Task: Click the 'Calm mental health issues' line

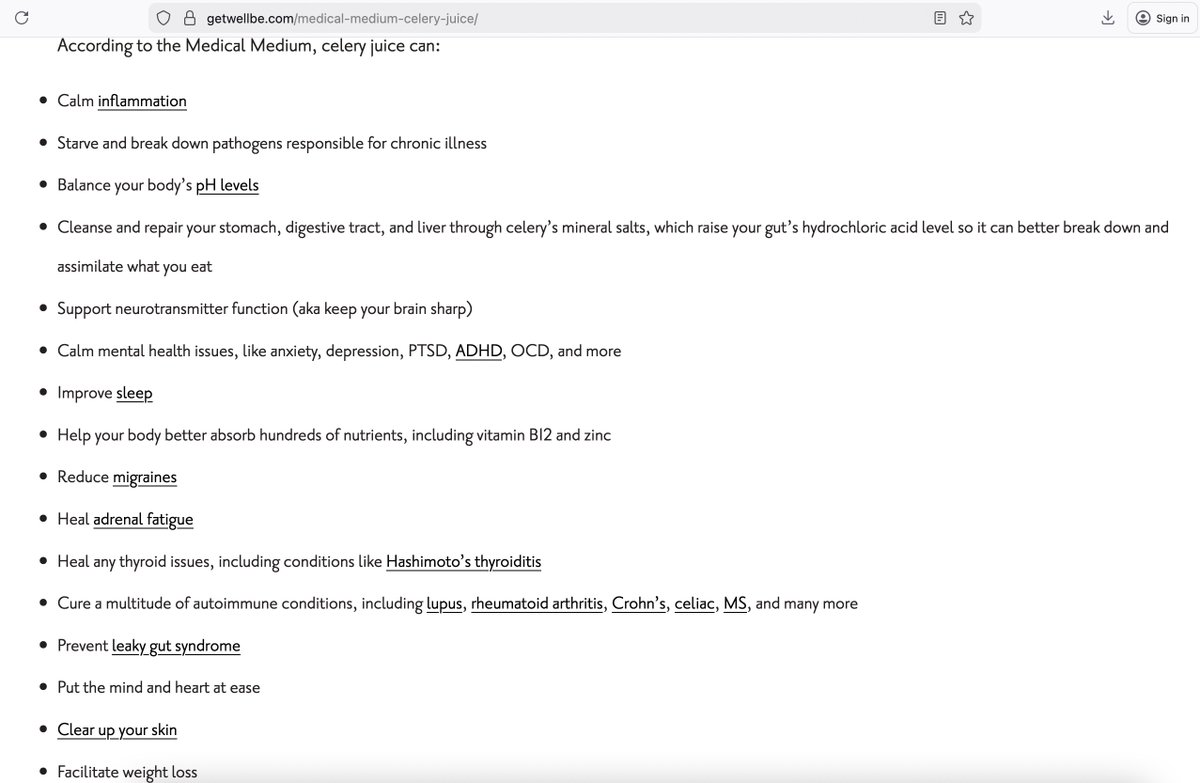Action: click(x=339, y=351)
